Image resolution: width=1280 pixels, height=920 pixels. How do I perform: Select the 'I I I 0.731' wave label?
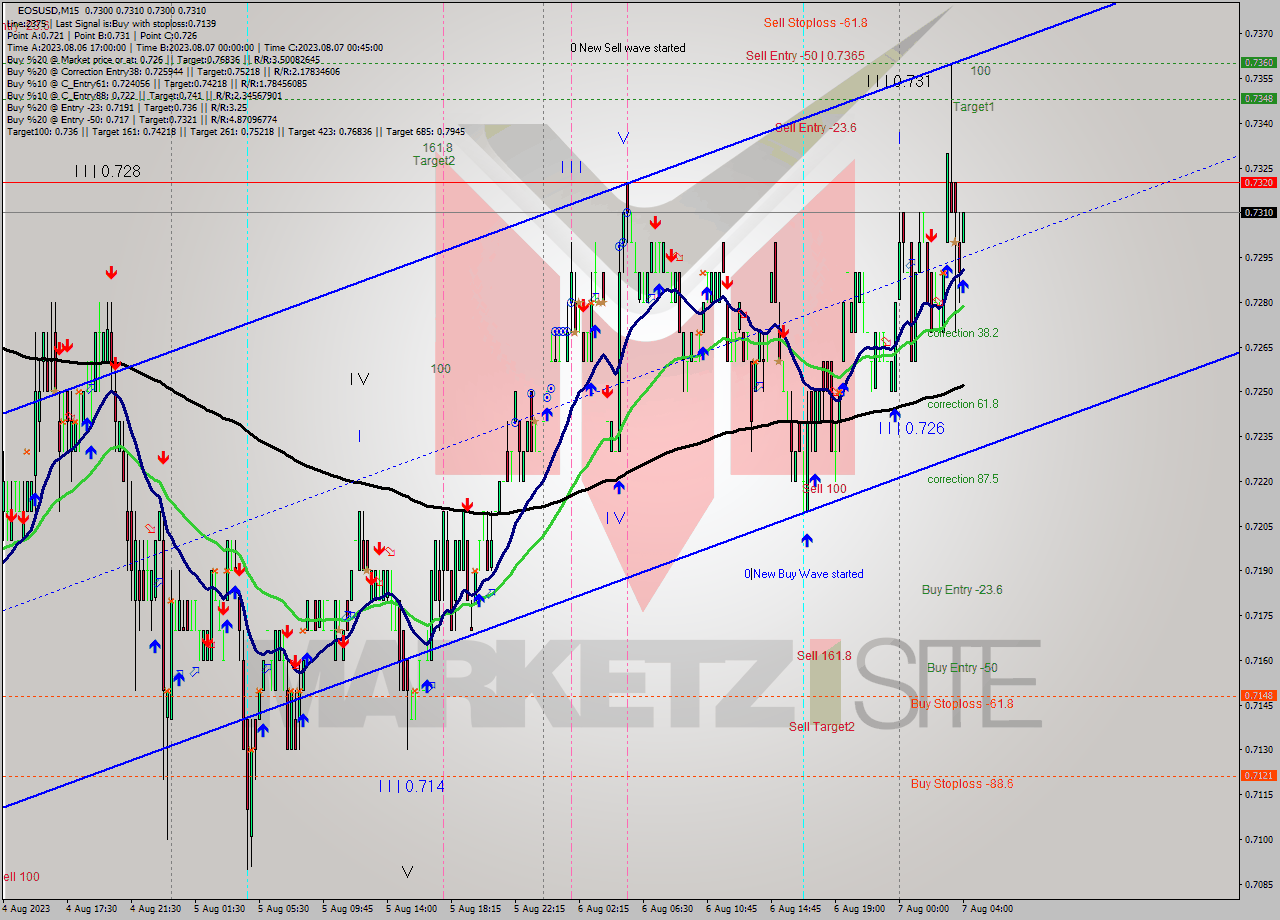pyautogui.click(x=899, y=82)
